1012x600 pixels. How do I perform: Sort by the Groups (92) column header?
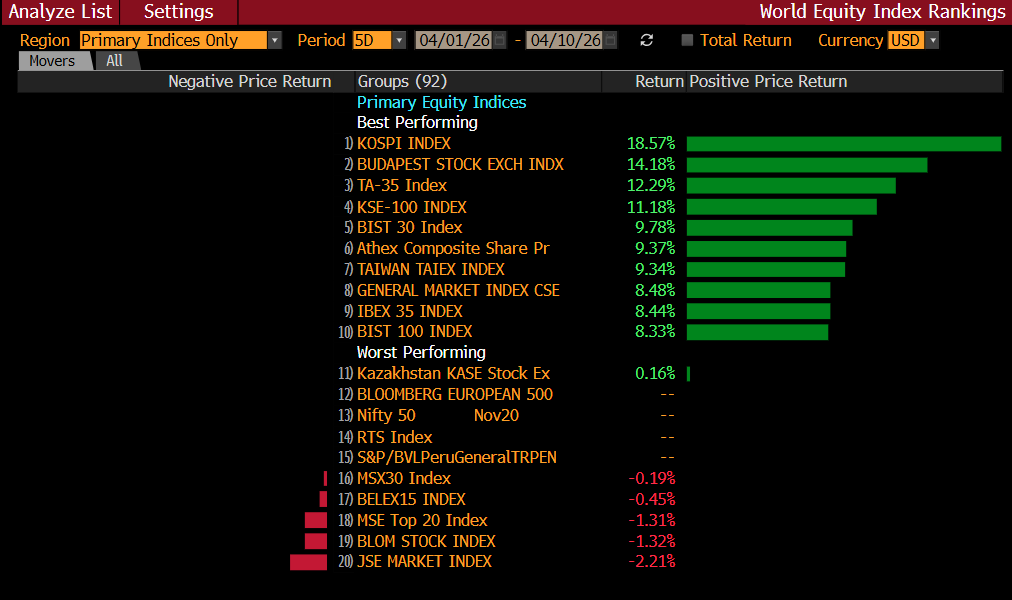pyautogui.click(x=402, y=82)
